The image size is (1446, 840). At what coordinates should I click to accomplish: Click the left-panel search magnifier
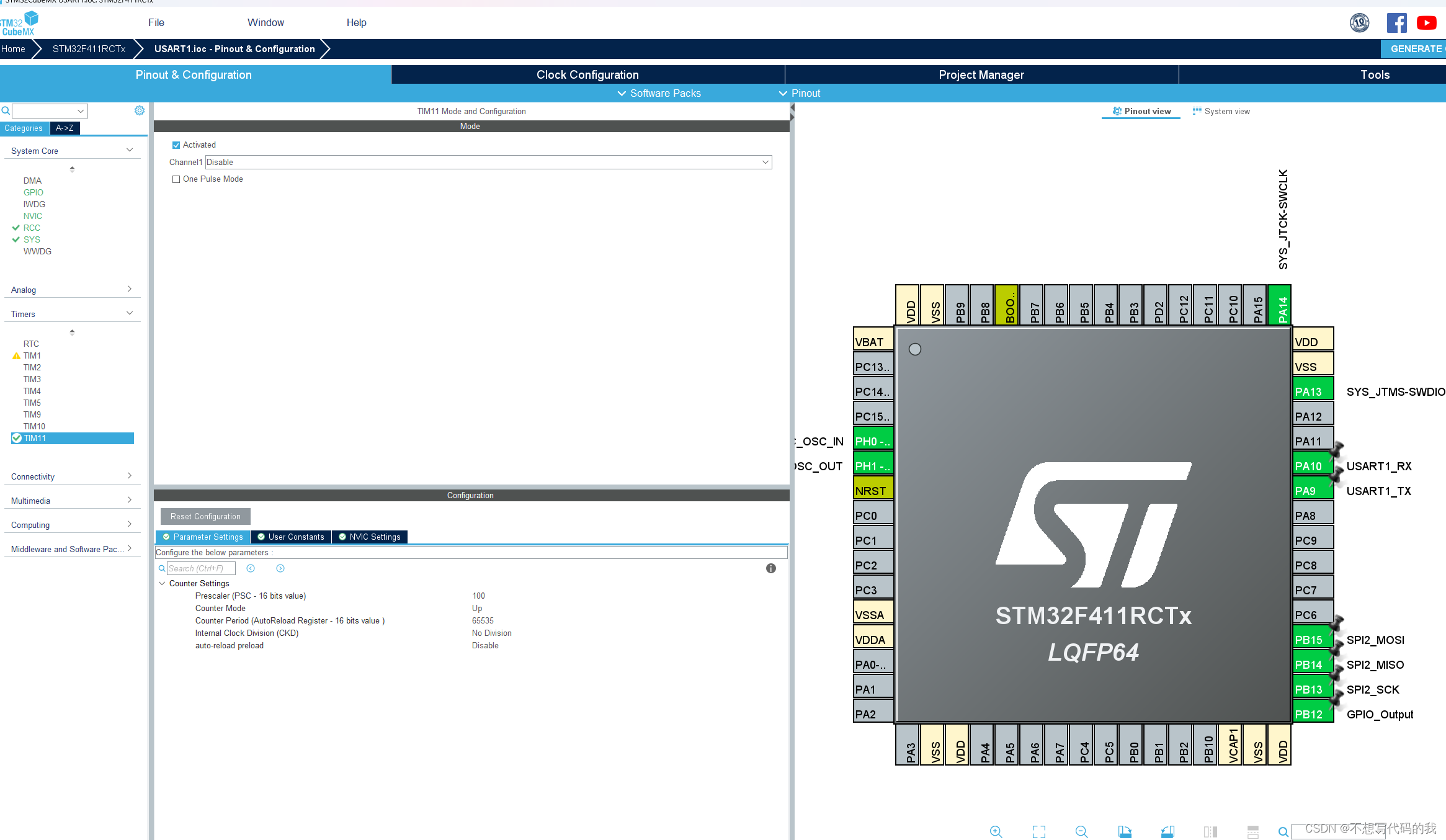[6, 110]
